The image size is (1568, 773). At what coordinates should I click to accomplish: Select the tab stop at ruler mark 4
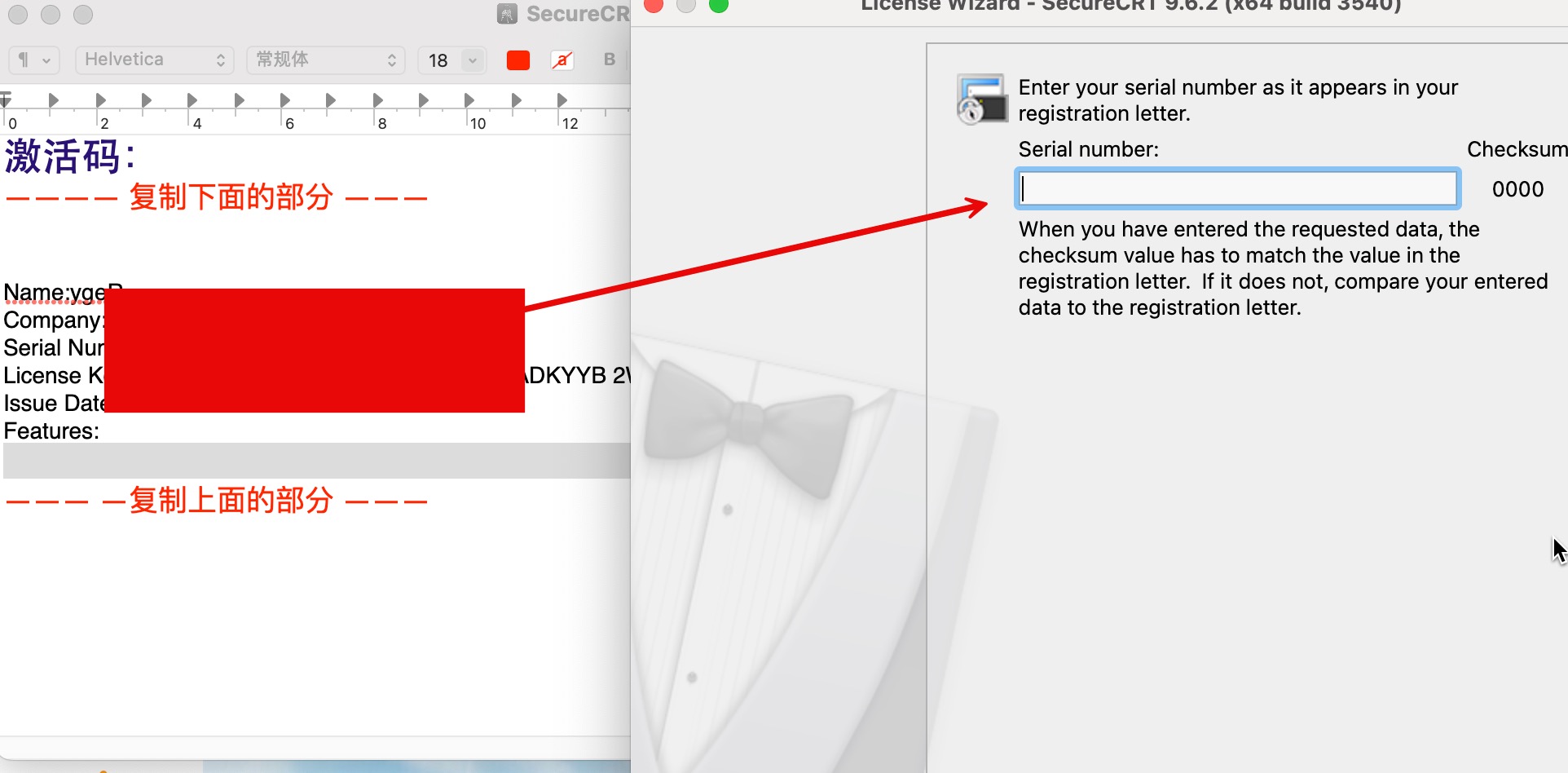(192, 100)
